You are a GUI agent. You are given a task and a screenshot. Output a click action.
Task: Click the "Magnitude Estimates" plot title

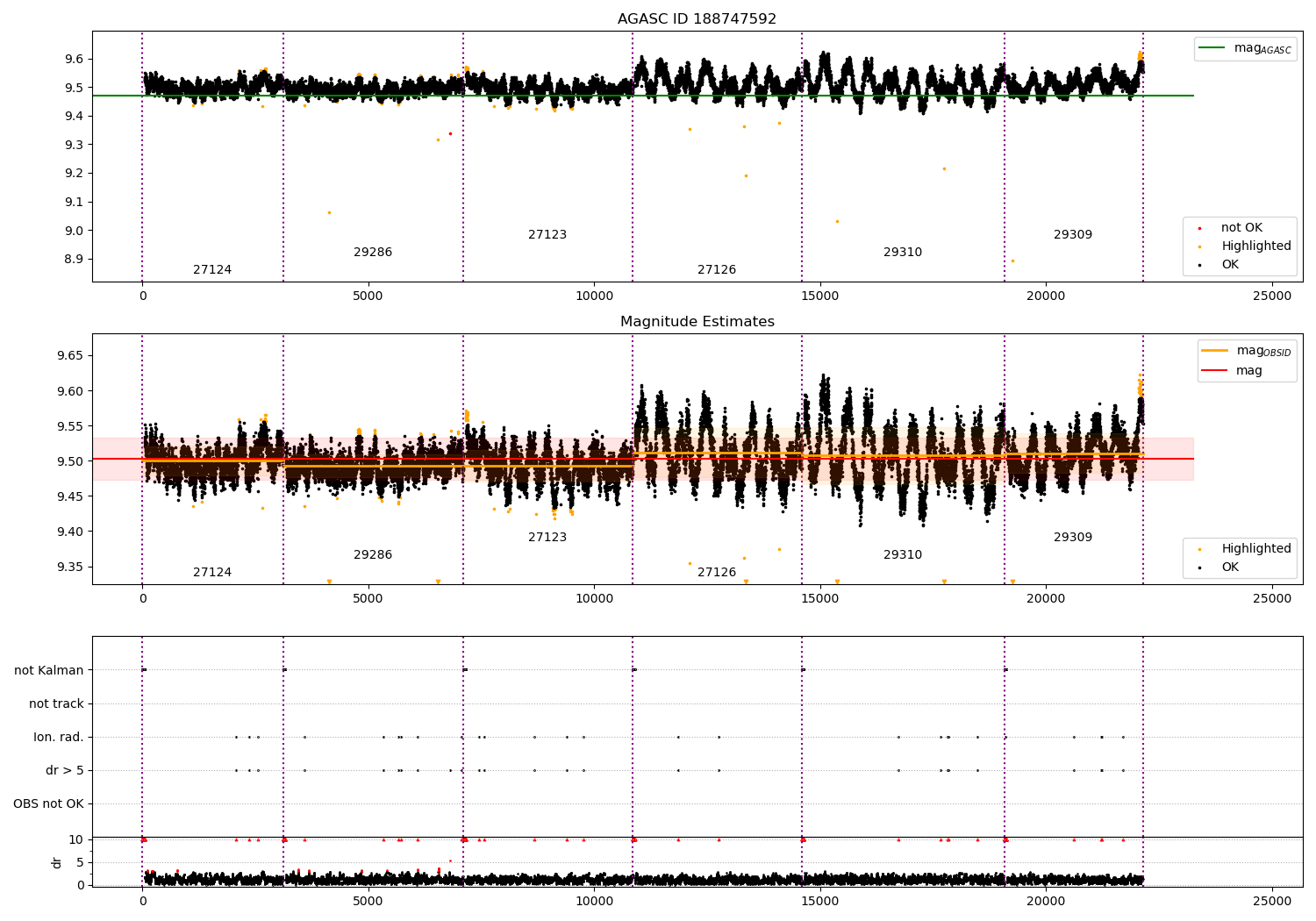(x=697, y=321)
